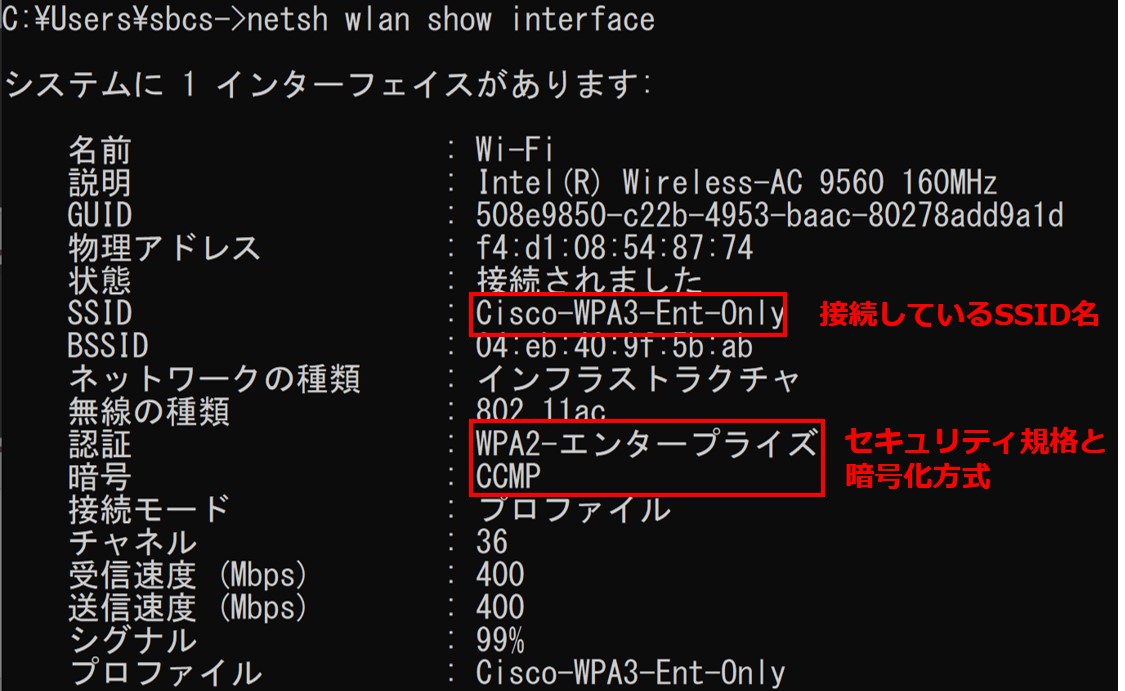Click the '物理アドレス' label

coord(164,248)
